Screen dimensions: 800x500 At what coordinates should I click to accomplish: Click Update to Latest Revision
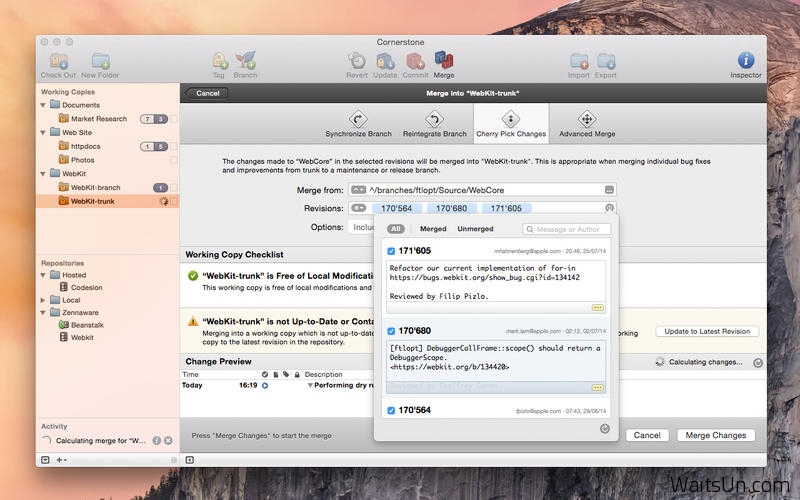click(707, 331)
